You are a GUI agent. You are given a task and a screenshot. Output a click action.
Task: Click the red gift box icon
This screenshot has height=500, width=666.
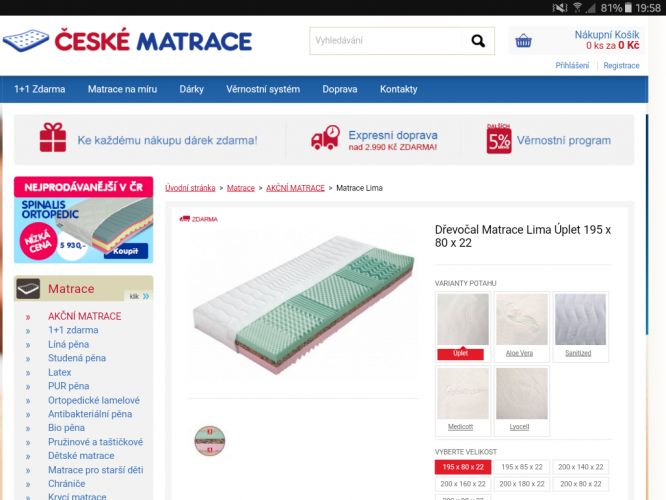point(53,137)
